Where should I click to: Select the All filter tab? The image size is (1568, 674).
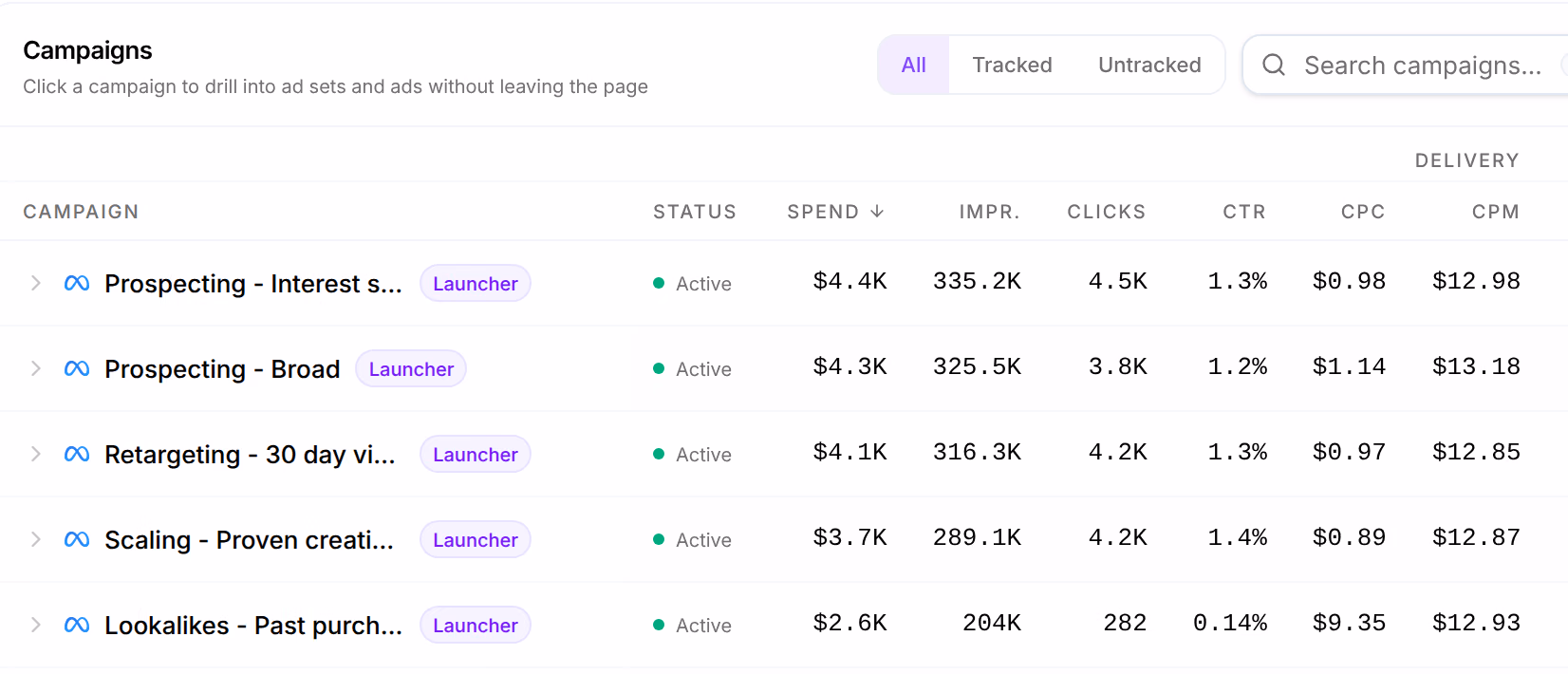coord(913,65)
